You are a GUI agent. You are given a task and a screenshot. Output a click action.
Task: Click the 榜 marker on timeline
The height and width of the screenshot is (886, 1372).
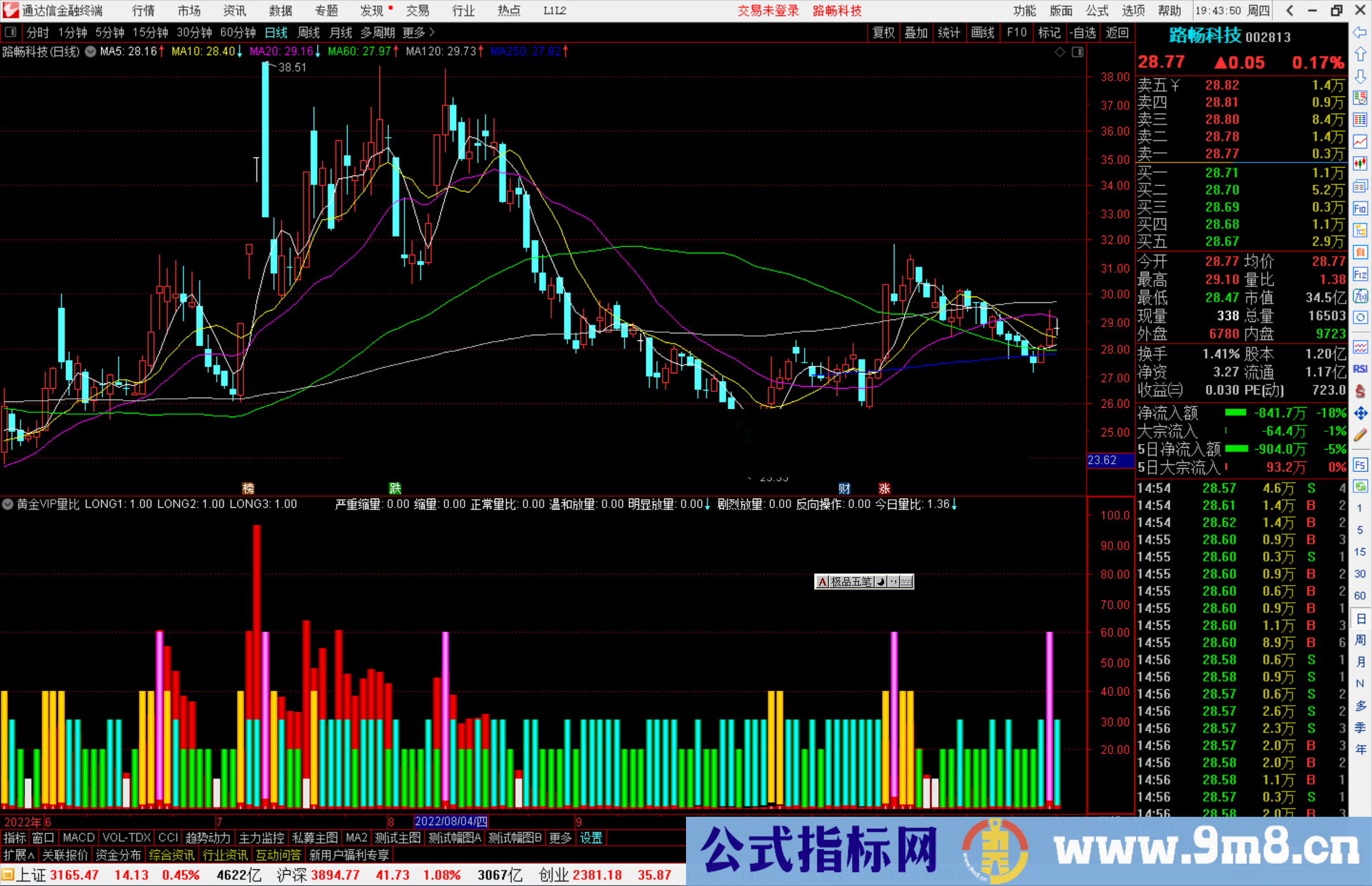[248, 488]
